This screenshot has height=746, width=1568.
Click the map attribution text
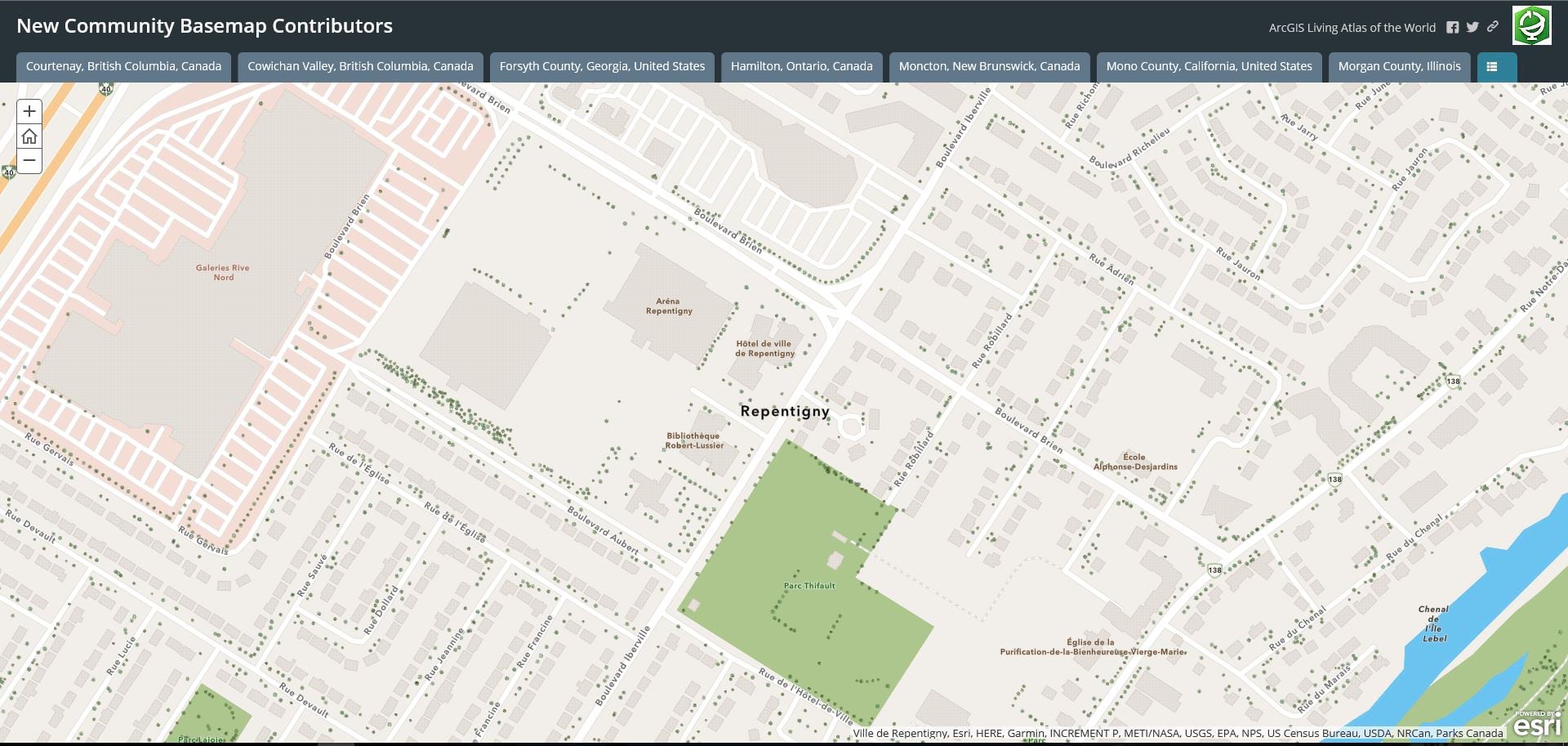1178,733
